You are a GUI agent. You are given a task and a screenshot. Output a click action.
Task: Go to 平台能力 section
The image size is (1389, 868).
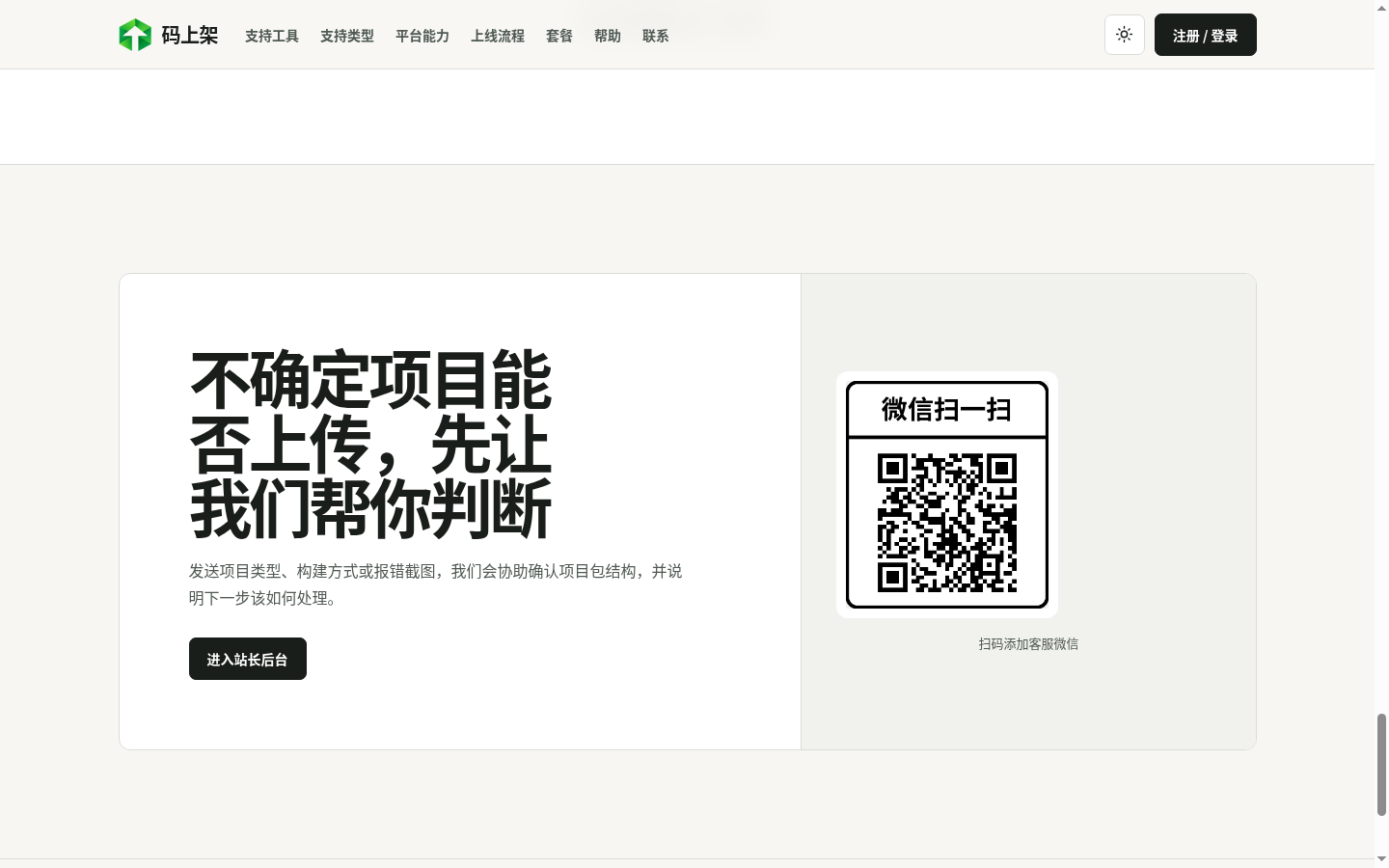(422, 36)
